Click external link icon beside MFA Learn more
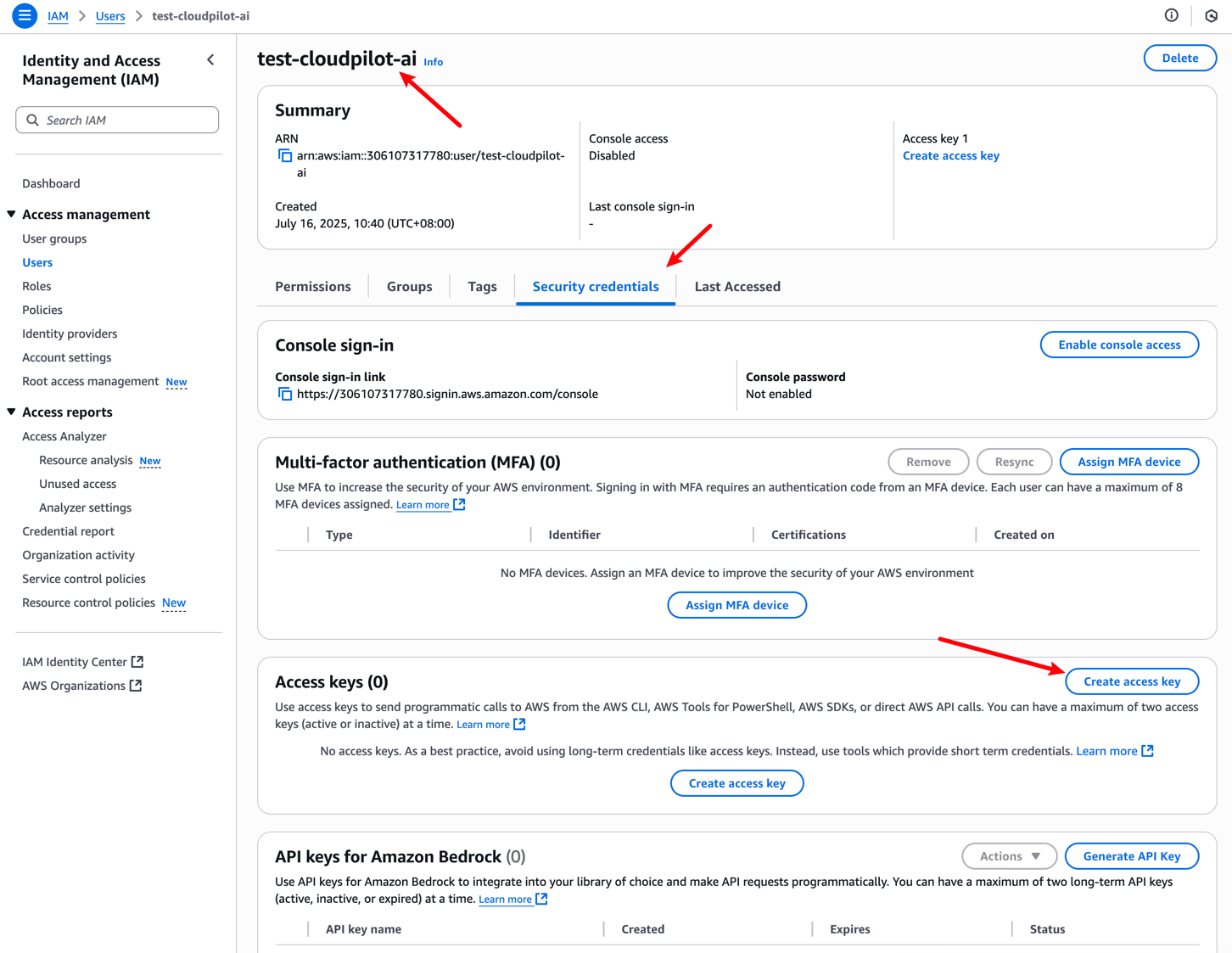1232x953 pixels. pos(459,504)
